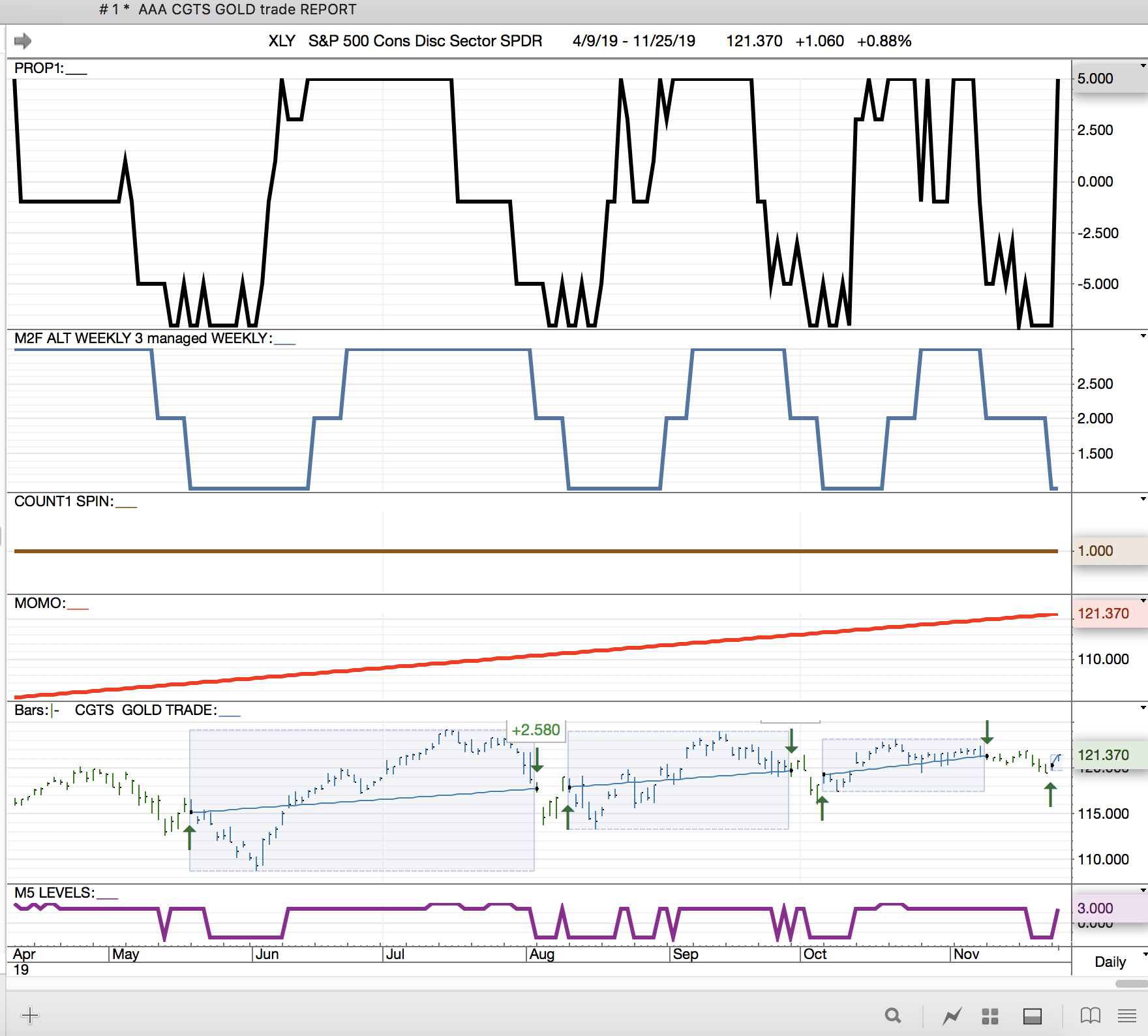Click the gray arrow icon beside XLY
This screenshot has height=1036, width=1148.
[x=23, y=41]
